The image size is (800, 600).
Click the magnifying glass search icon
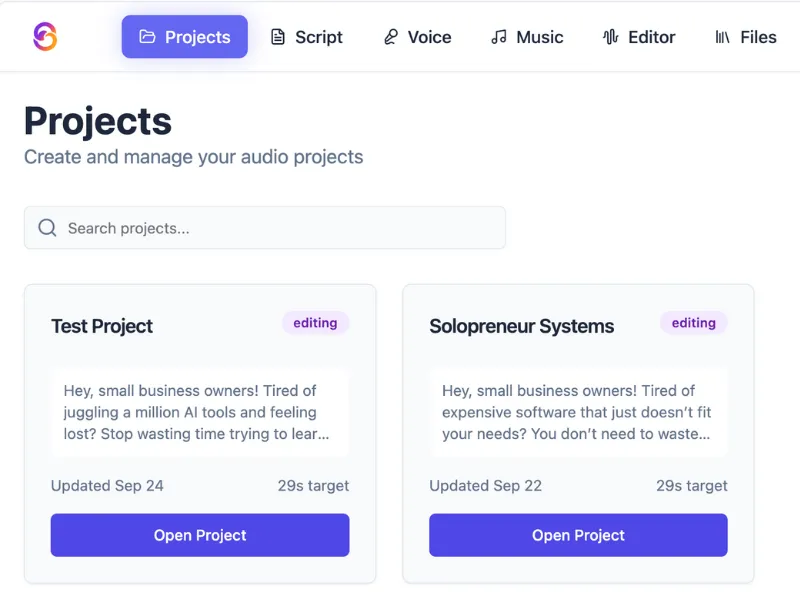tap(47, 228)
